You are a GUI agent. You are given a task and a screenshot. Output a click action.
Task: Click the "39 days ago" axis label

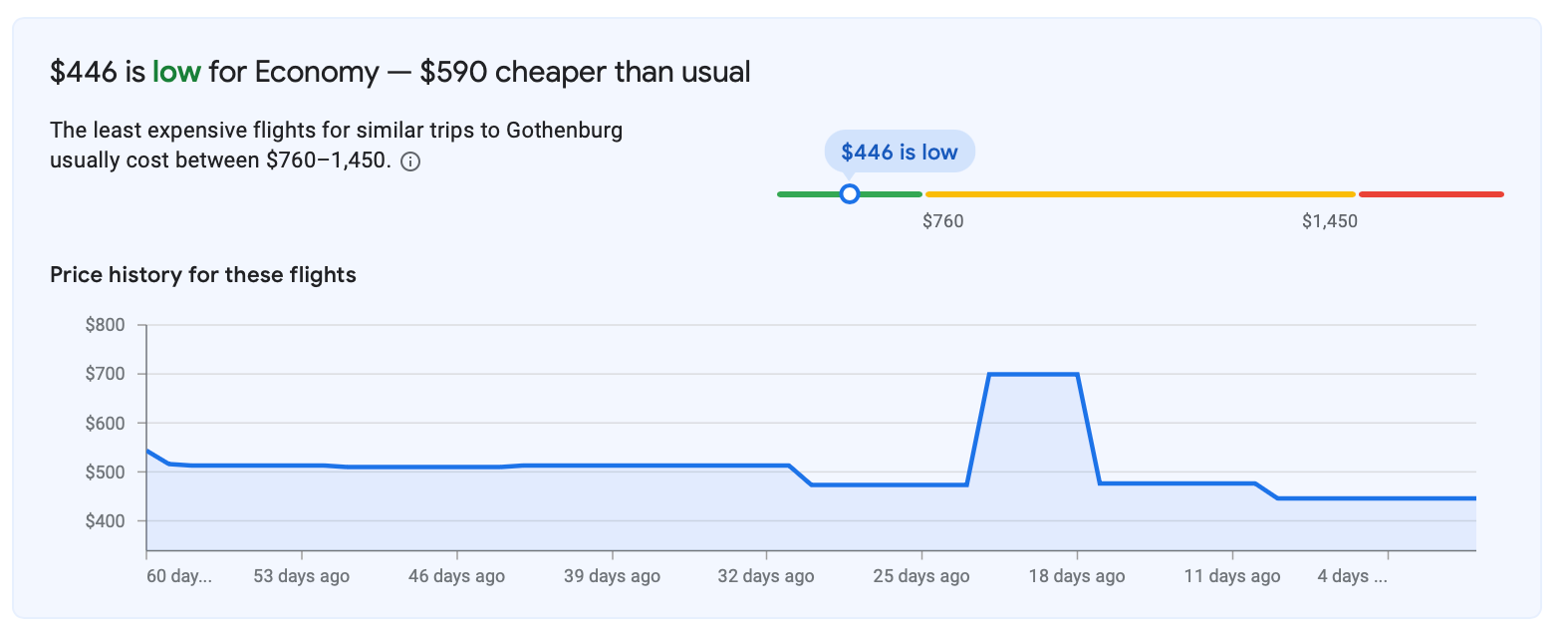point(612,576)
